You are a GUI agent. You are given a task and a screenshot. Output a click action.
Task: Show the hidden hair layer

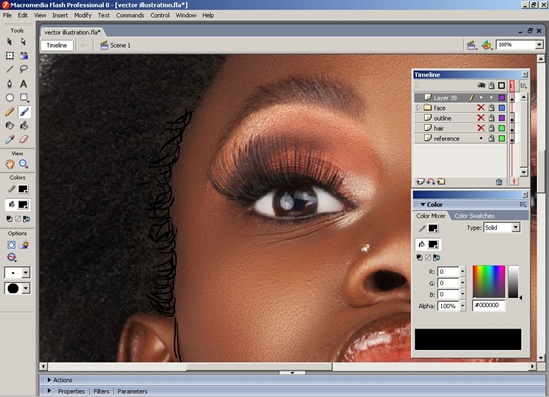pos(481,128)
